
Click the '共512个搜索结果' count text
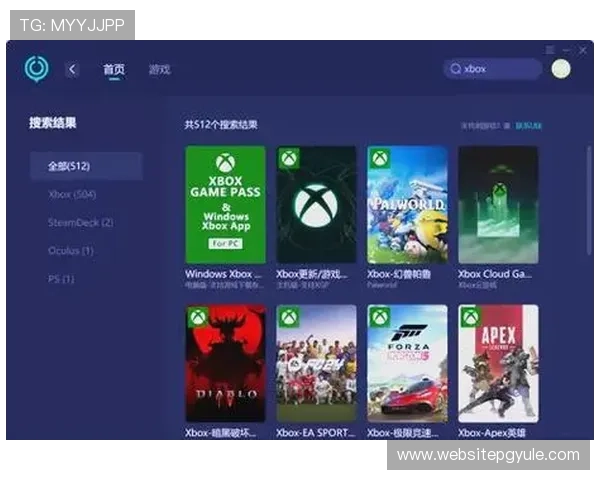click(x=221, y=124)
